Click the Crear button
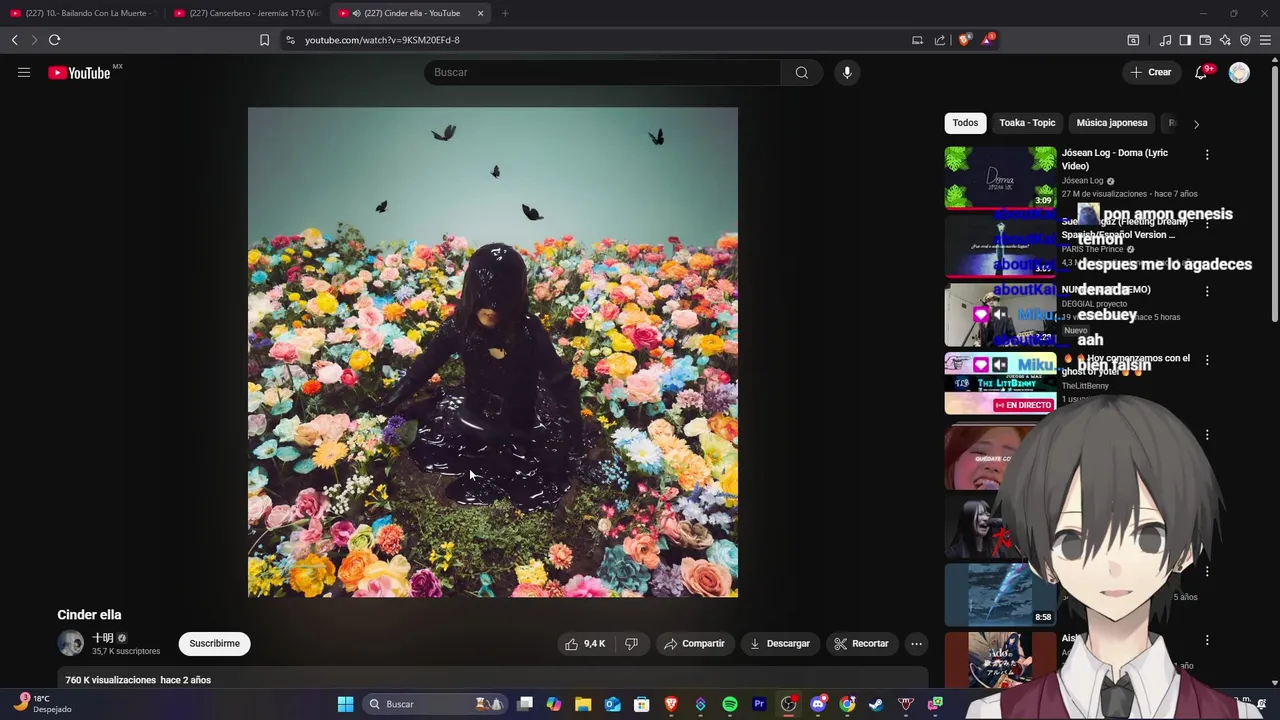 pos(1151,72)
